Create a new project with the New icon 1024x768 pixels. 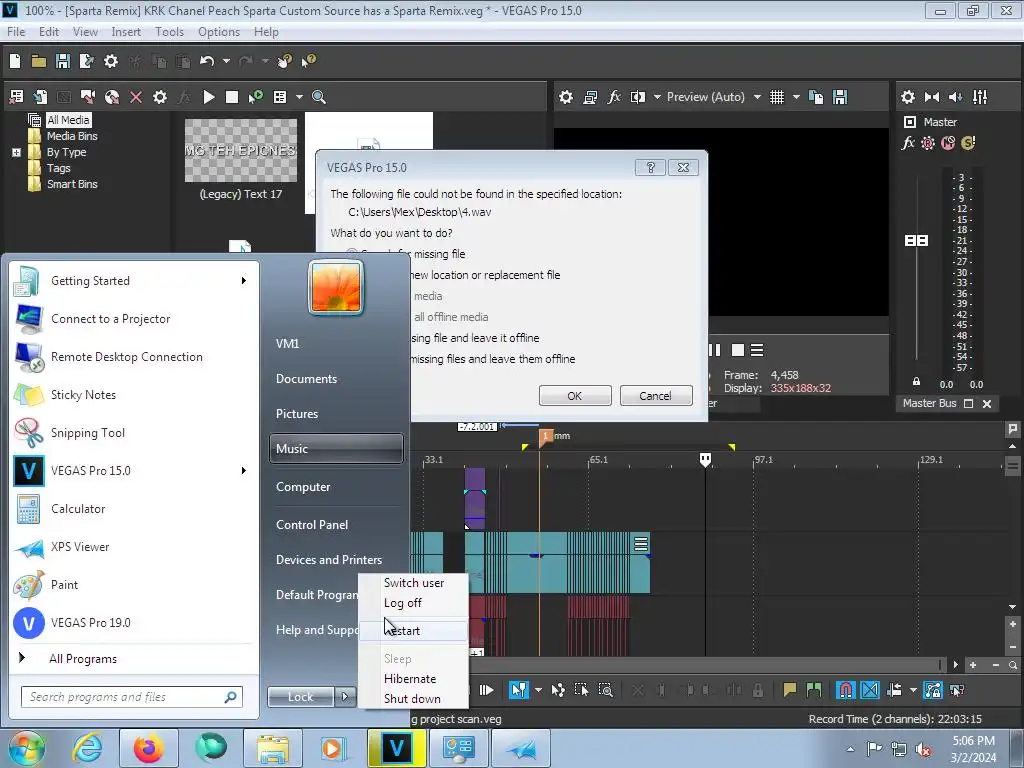click(x=15, y=61)
